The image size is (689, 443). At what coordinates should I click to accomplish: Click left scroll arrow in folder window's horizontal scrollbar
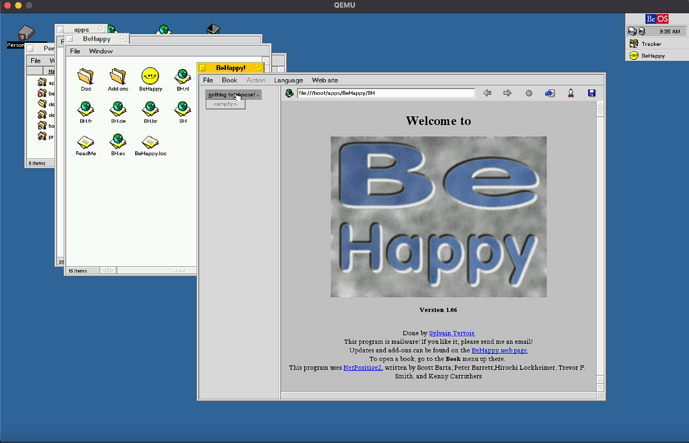(104, 270)
